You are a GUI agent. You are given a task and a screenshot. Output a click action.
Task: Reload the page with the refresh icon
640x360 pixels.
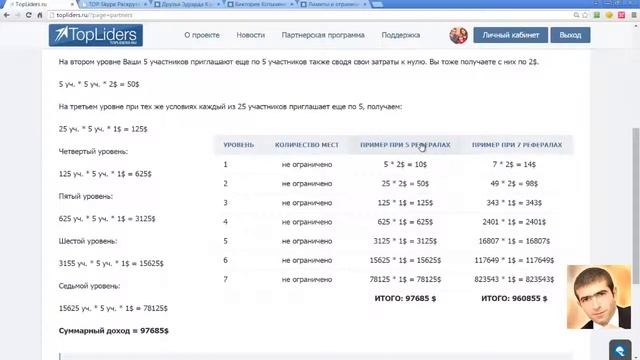28,15
